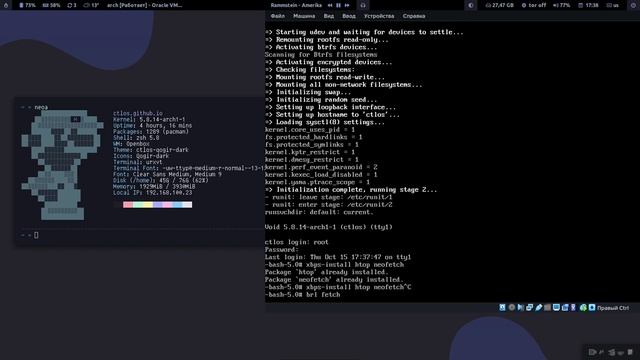
Task: Click the 'Kernel: 5.8.14-arch1-1' line
Action: (149, 120)
